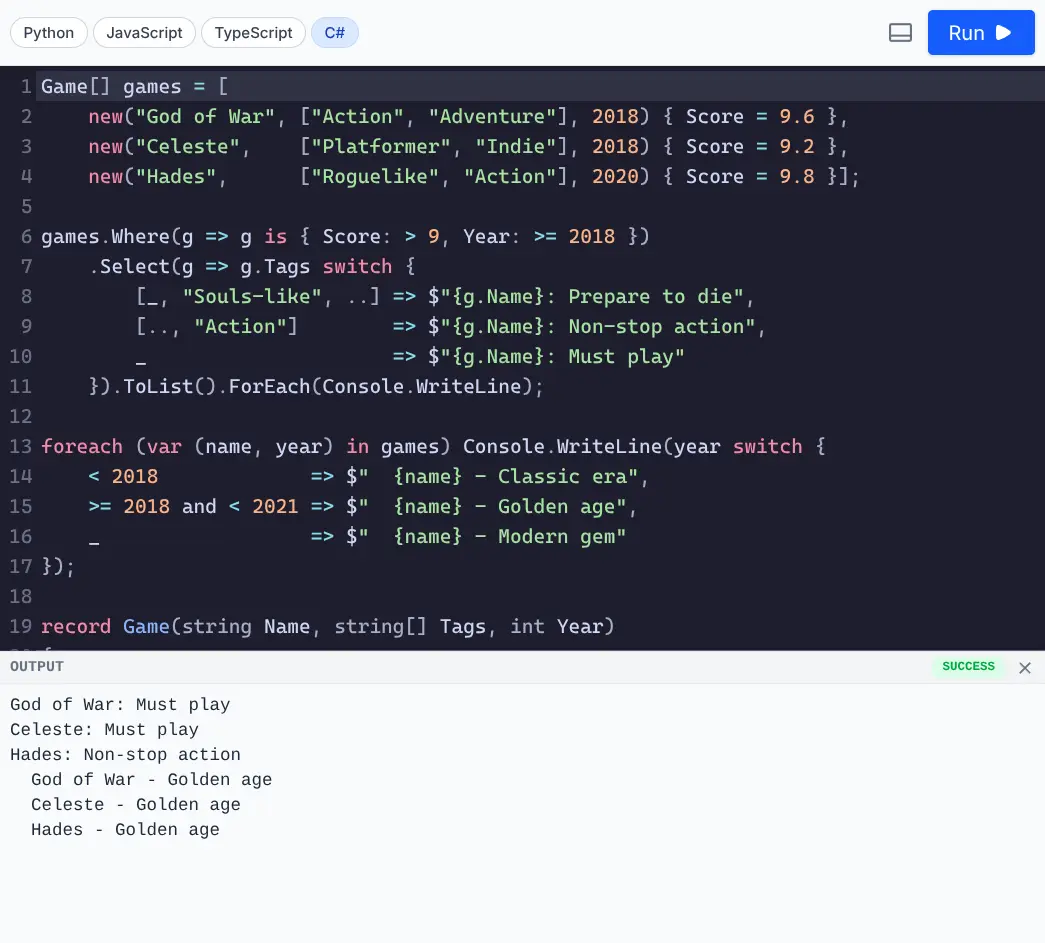Toggle the output panel icon beside Run
Screen dimensions: 1045x943
[900, 32]
